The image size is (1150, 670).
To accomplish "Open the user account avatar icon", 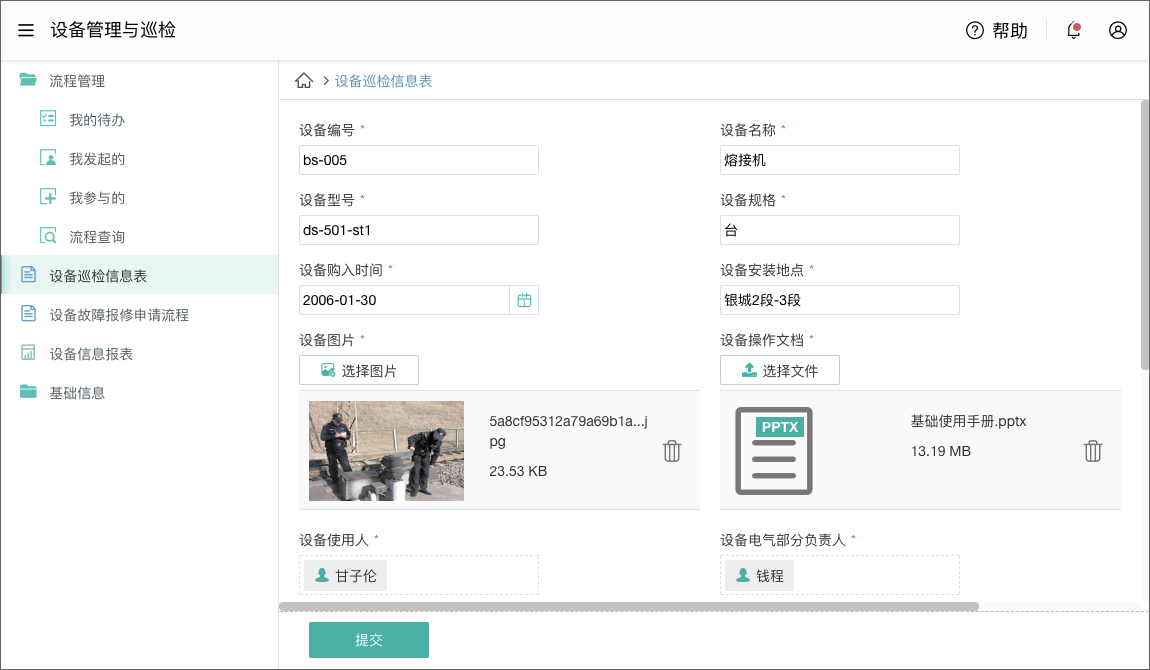I will [1118, 30].
